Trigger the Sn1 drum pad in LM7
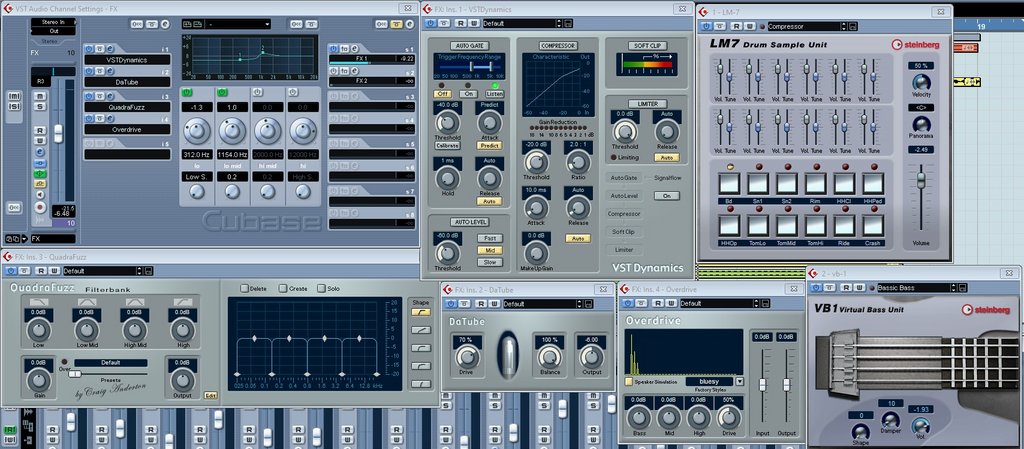Viewport: 1024px width, 449px height. tap(758, 183)
